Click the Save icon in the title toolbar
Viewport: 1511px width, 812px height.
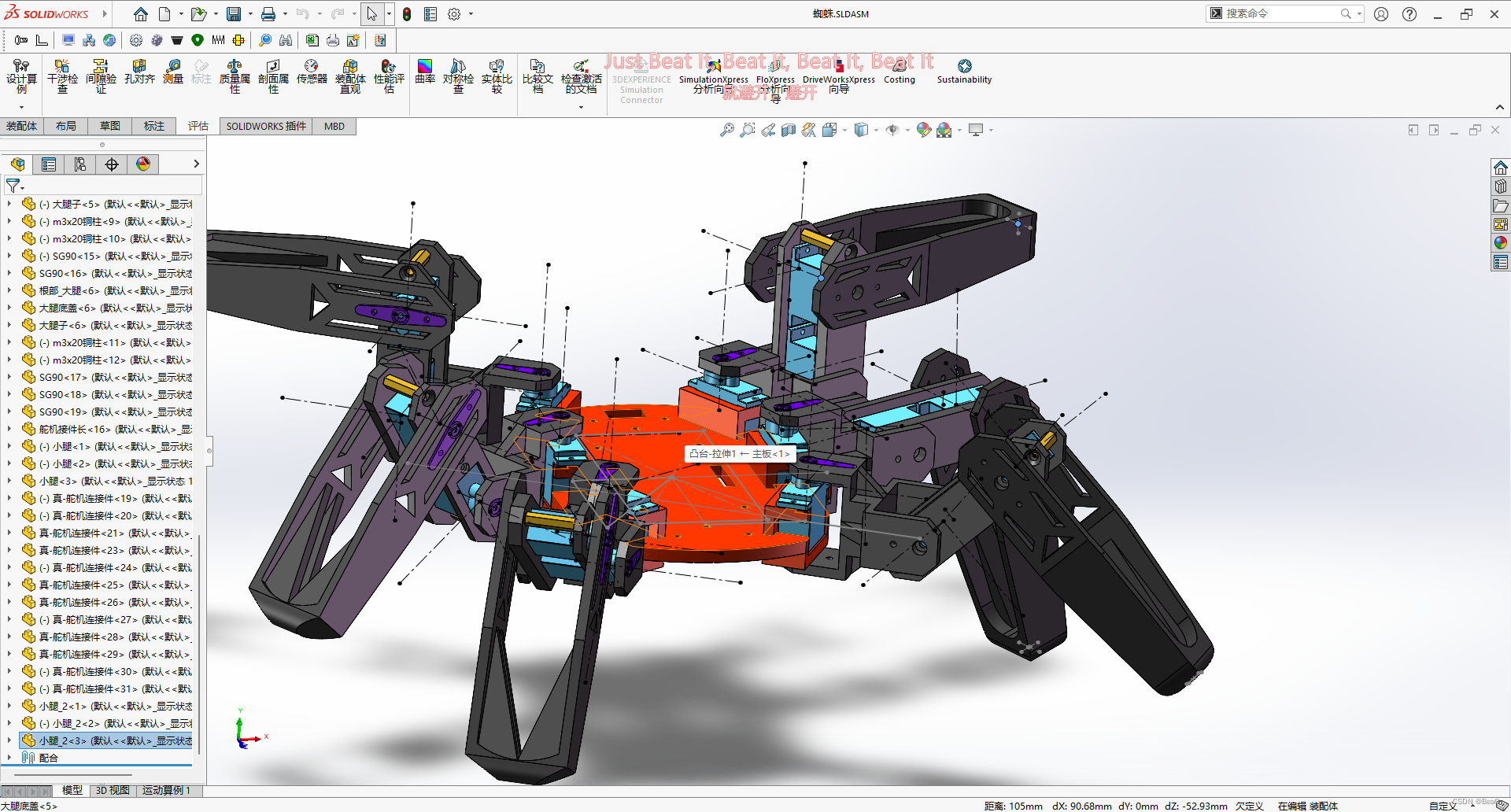[x=234, y=14]
